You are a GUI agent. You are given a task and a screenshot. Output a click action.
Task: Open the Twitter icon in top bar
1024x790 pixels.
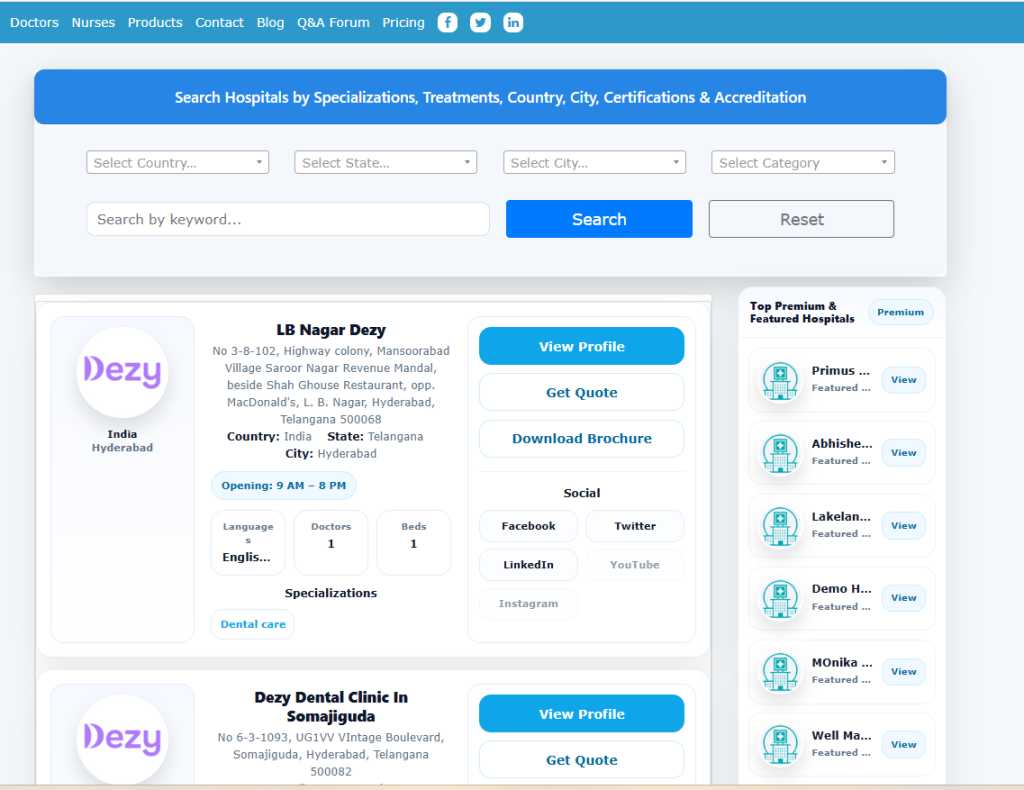point(480,22)
